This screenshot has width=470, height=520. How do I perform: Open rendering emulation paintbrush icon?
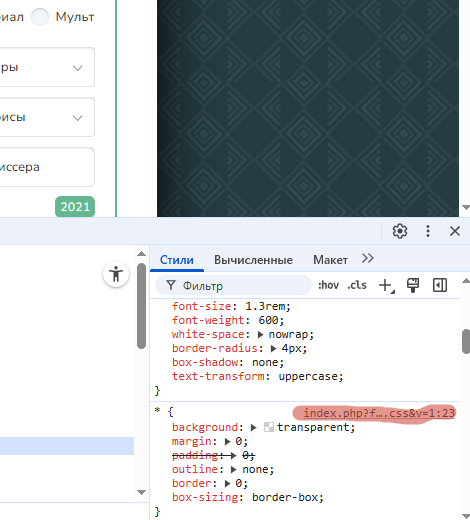413,285
